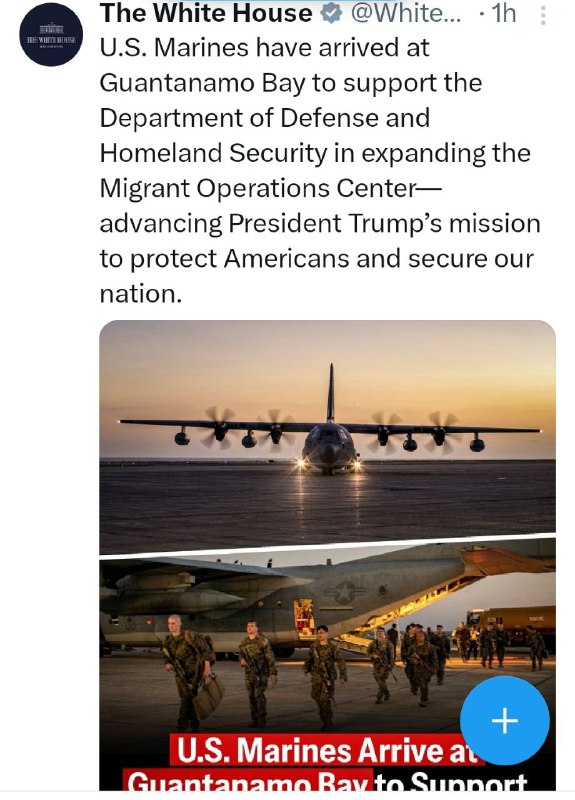Tap the star insignia on aircraft fuselage

(345, 593)
